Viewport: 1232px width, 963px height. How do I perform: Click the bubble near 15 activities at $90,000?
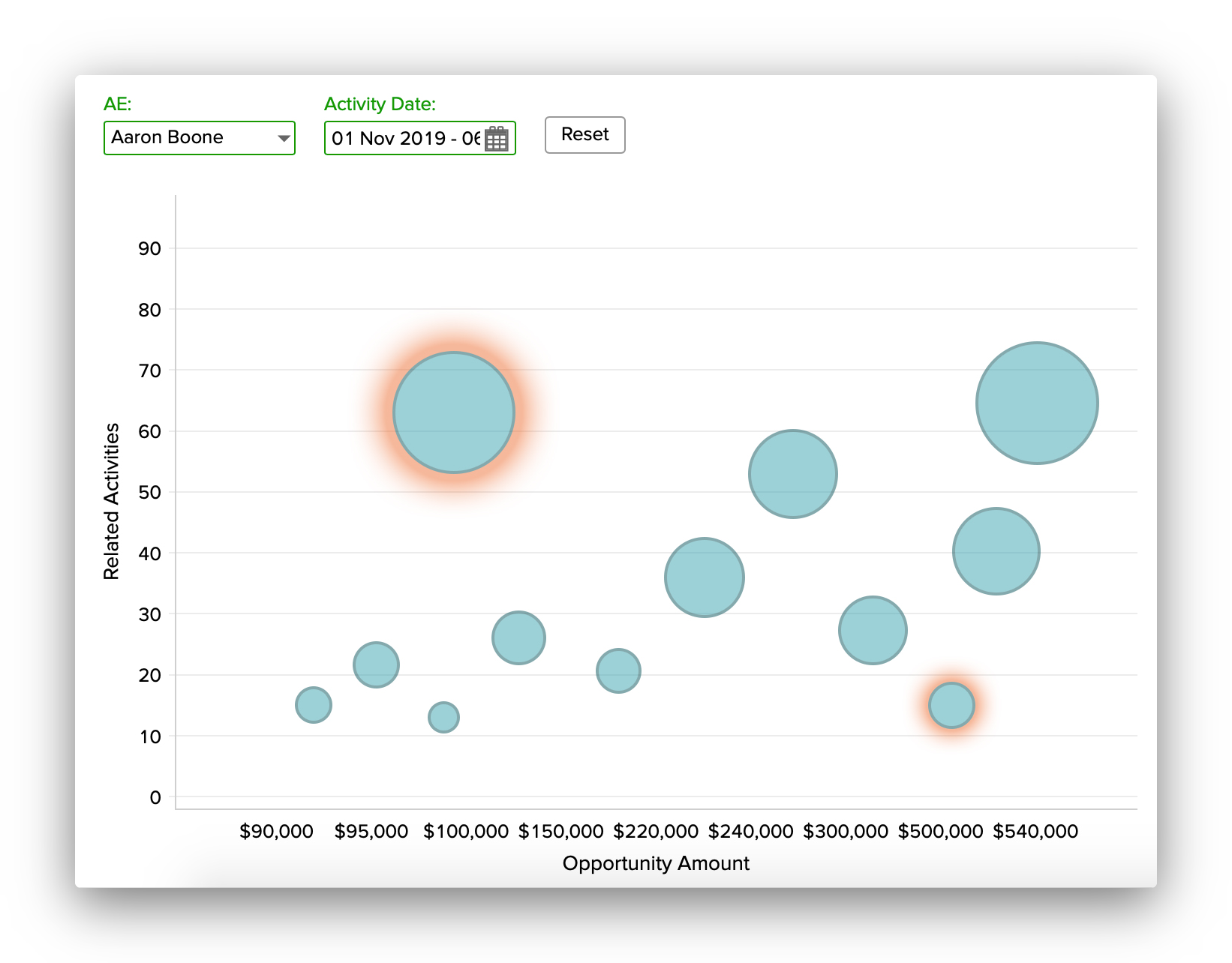(x=314, y=705)
